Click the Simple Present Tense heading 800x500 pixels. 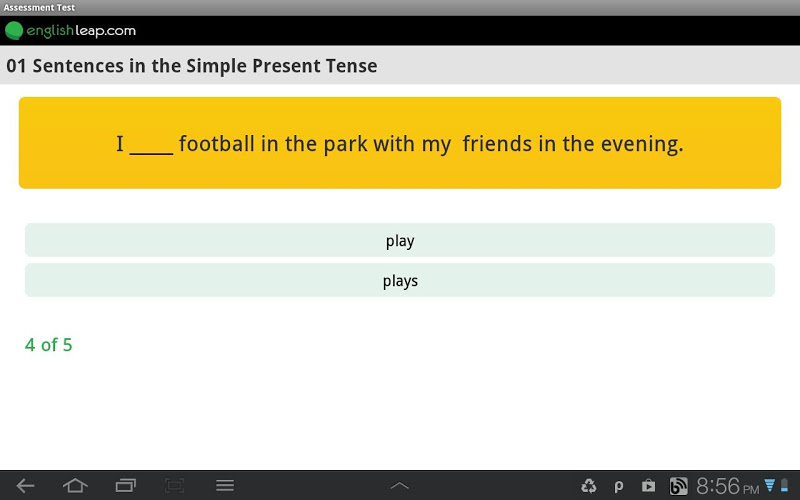[x=192, y=67]
